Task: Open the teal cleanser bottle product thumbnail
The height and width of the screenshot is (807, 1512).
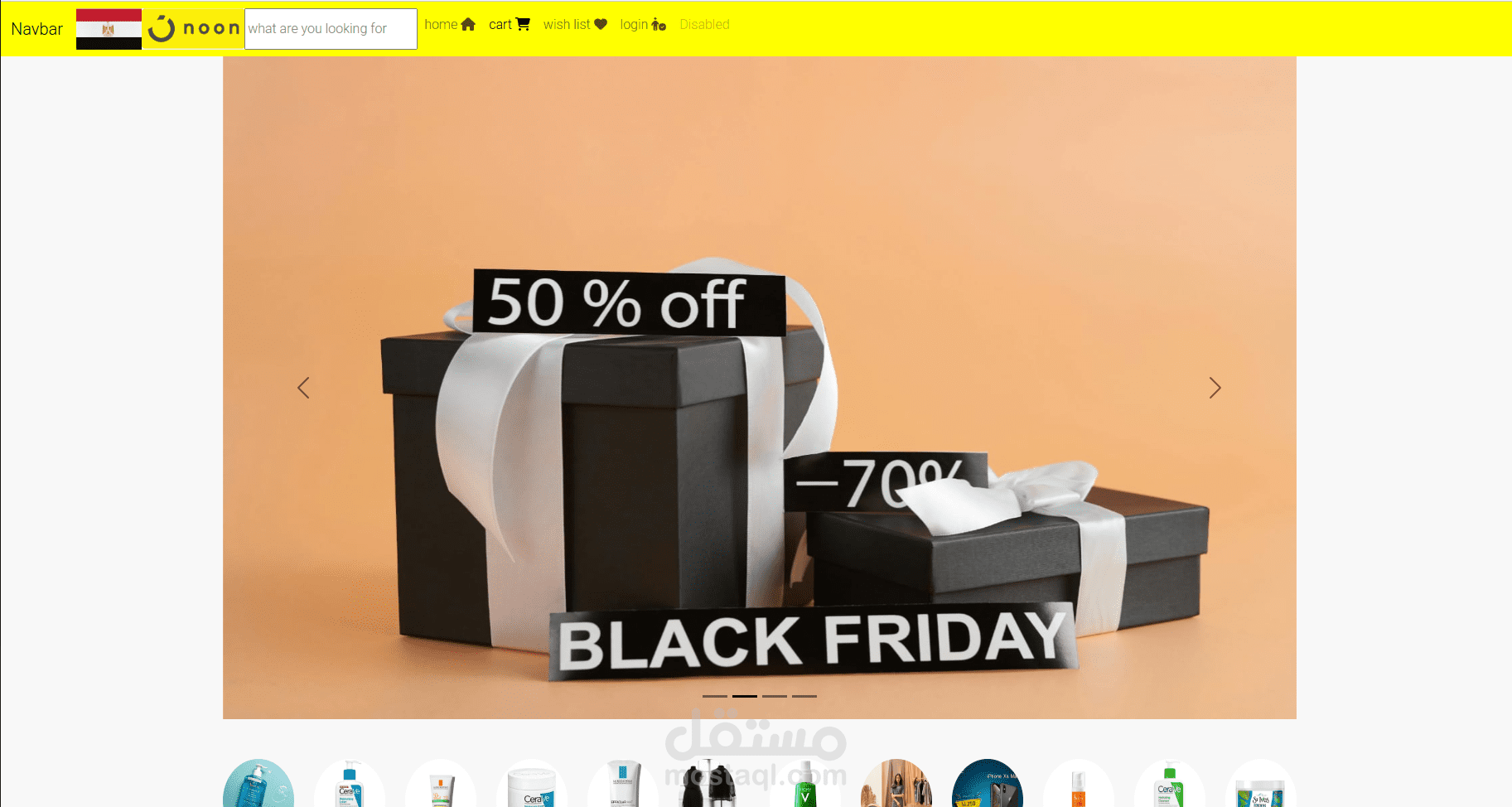Action: coord(258,783)
